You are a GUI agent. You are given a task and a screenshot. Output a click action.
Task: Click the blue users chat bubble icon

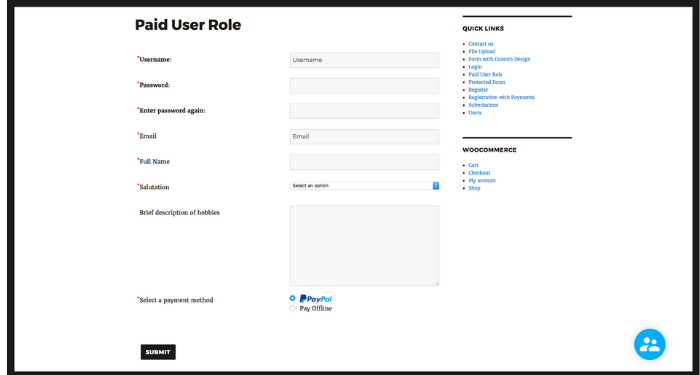point(650,344)
